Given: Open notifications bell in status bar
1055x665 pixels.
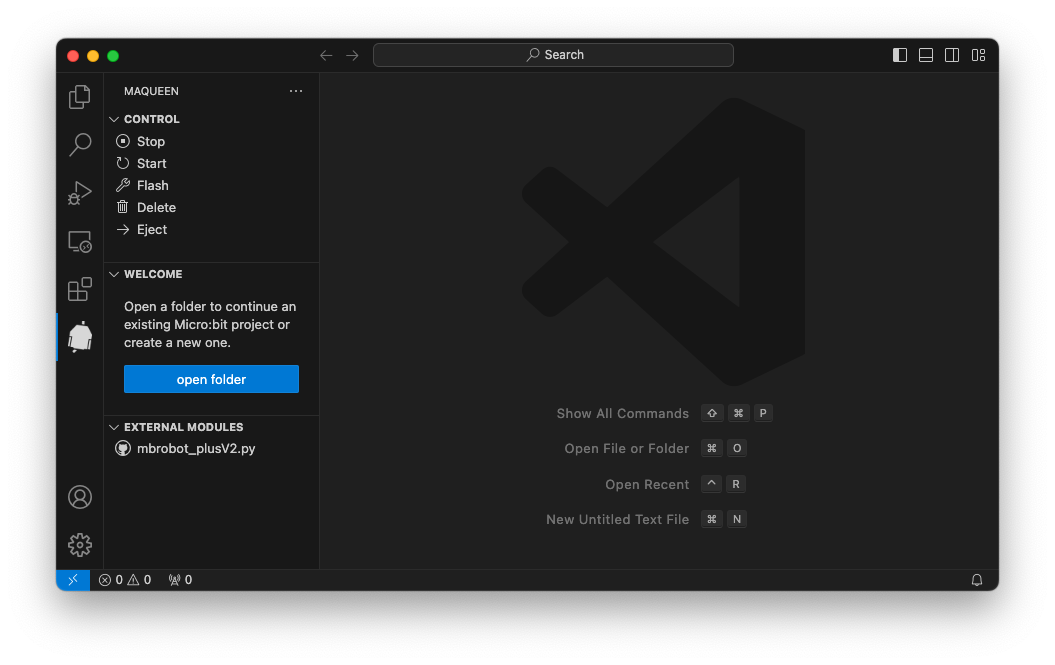Looking at the screenshot, I should point(977,580).
